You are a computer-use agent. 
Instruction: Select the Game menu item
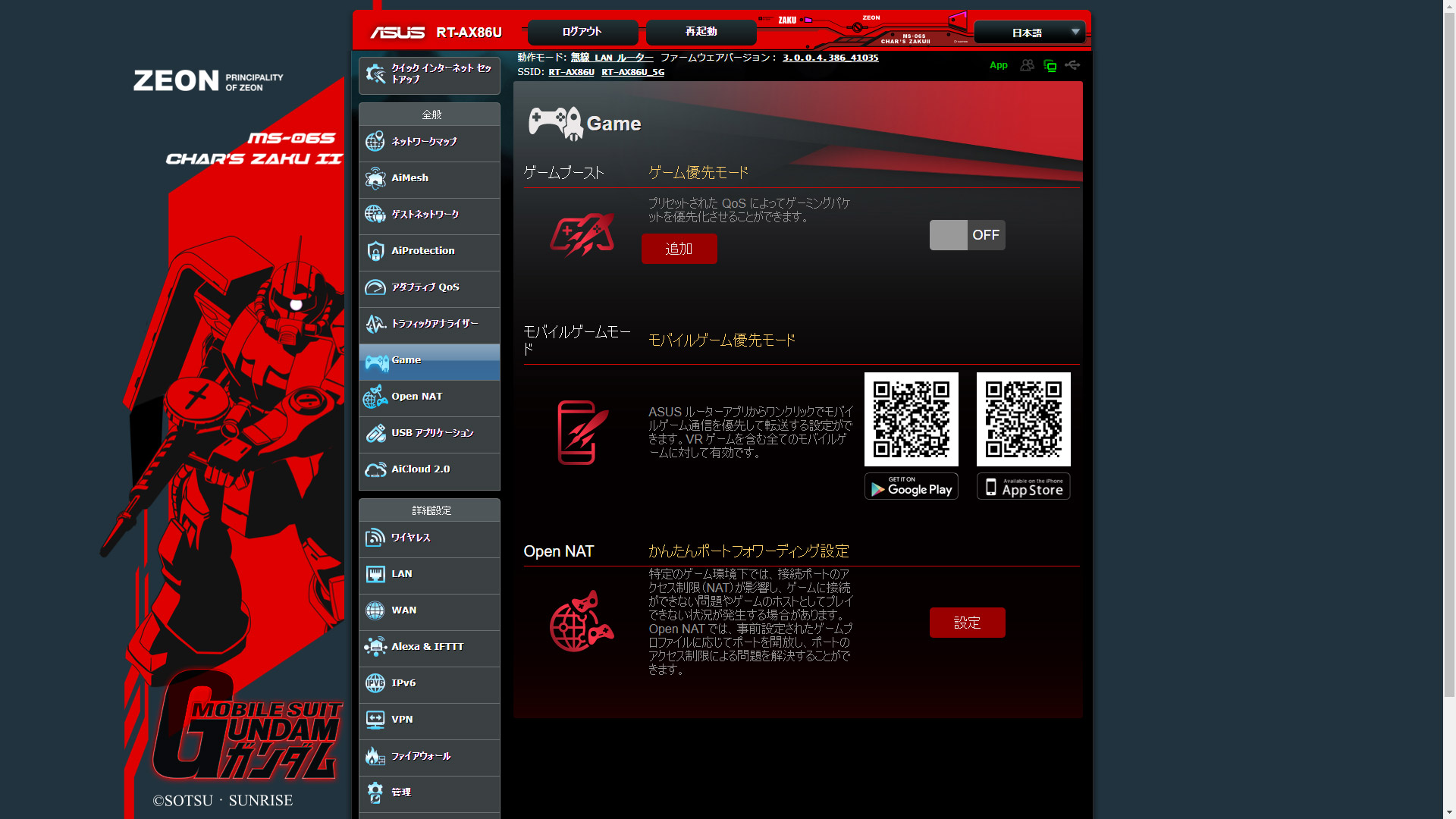(x=429, y=360)
